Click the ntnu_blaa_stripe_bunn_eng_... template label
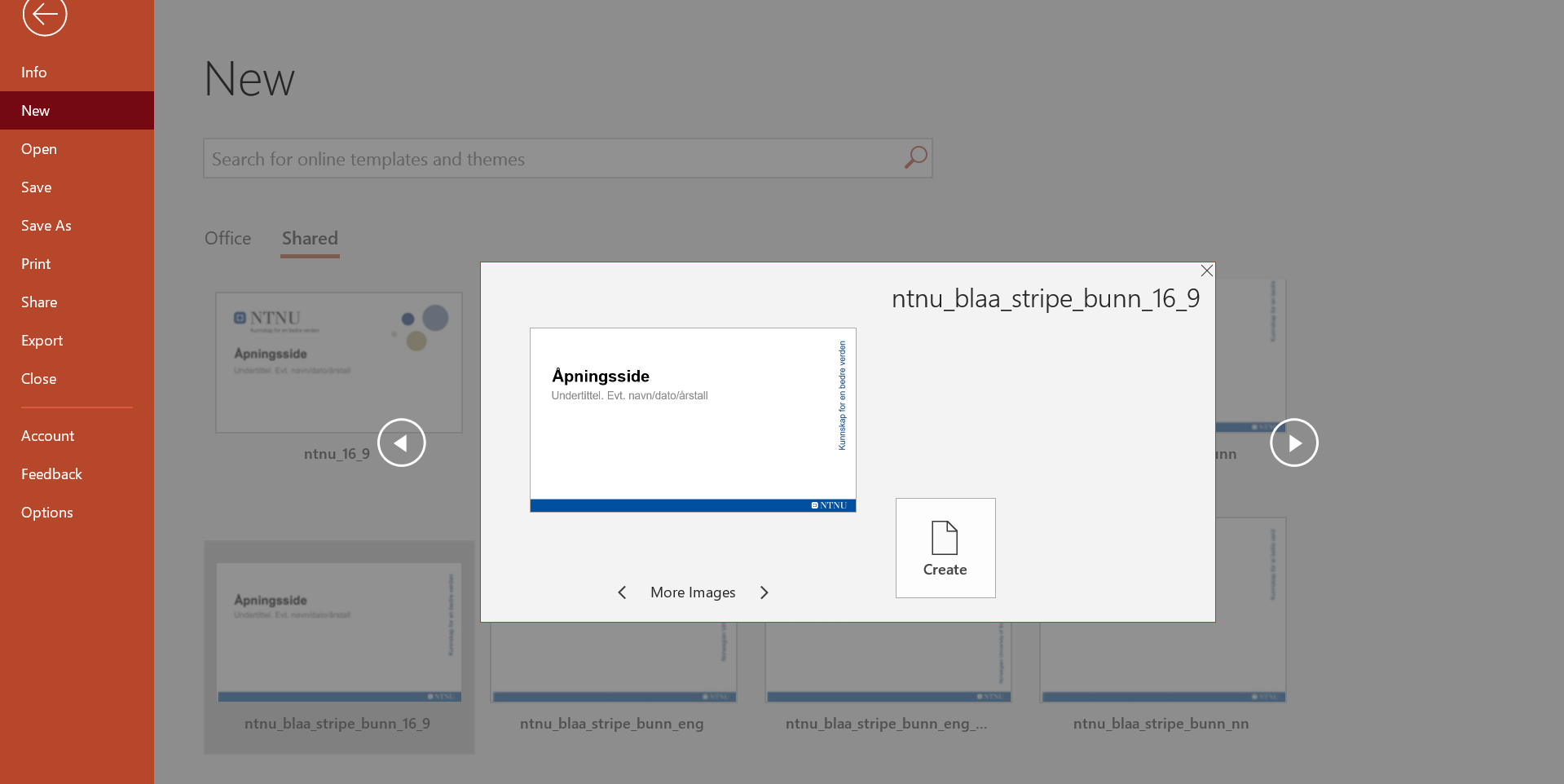The width and height of the screenshot is (1564, 784). (887, 724)
